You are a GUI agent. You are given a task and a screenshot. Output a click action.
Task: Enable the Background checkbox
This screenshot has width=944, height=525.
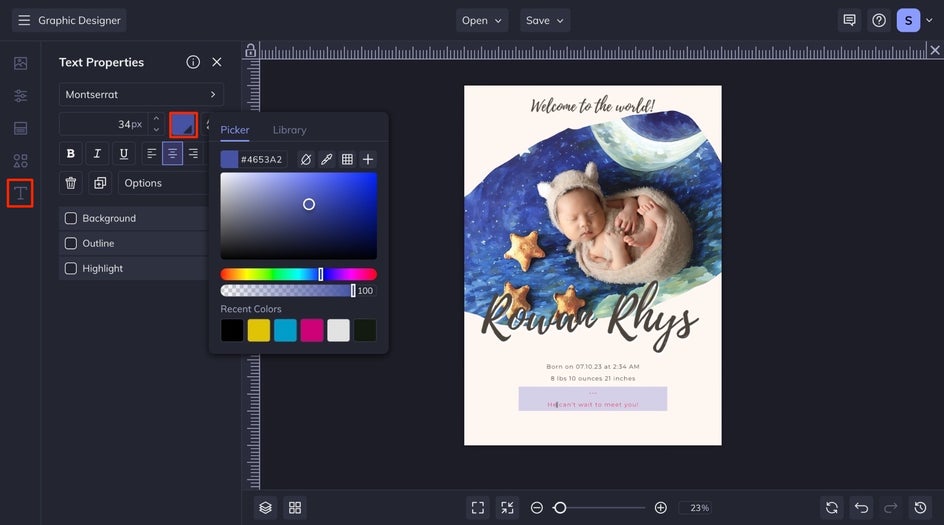pyautogui.click(x=70, y=218)
